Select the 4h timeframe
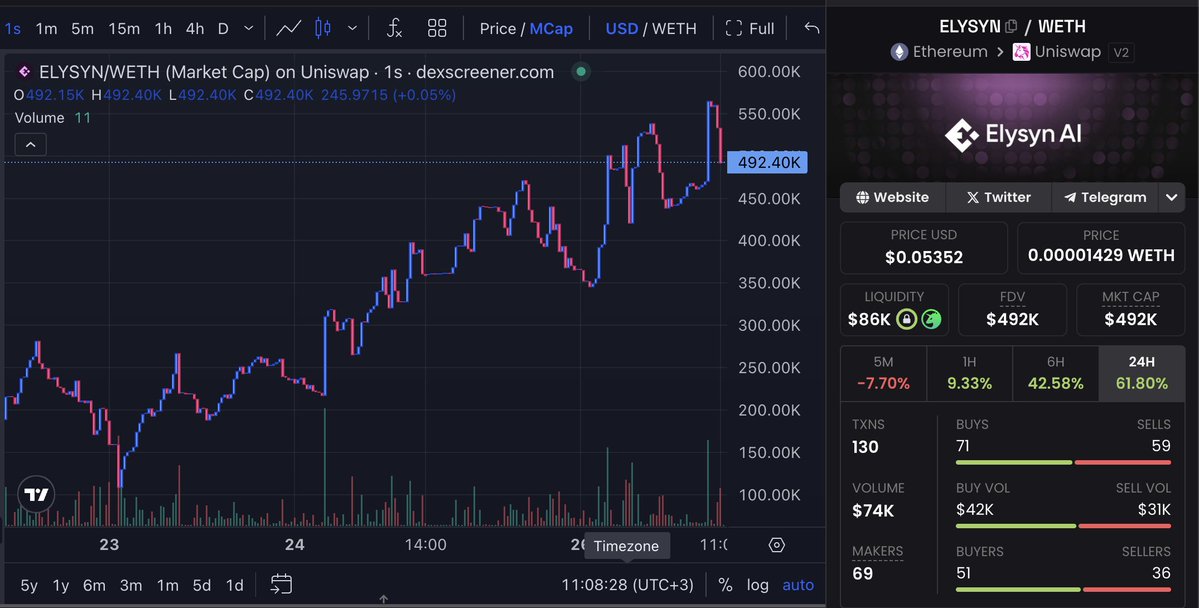 pyautogui.click(x=195, y=28)
